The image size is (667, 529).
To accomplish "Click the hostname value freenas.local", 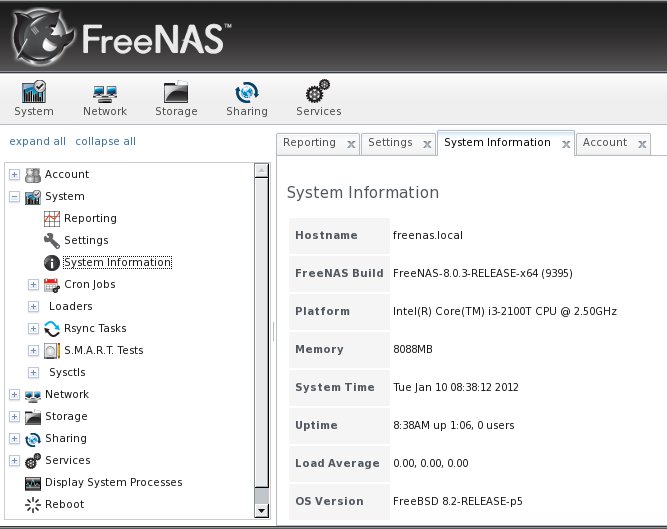I will (428, 235).
